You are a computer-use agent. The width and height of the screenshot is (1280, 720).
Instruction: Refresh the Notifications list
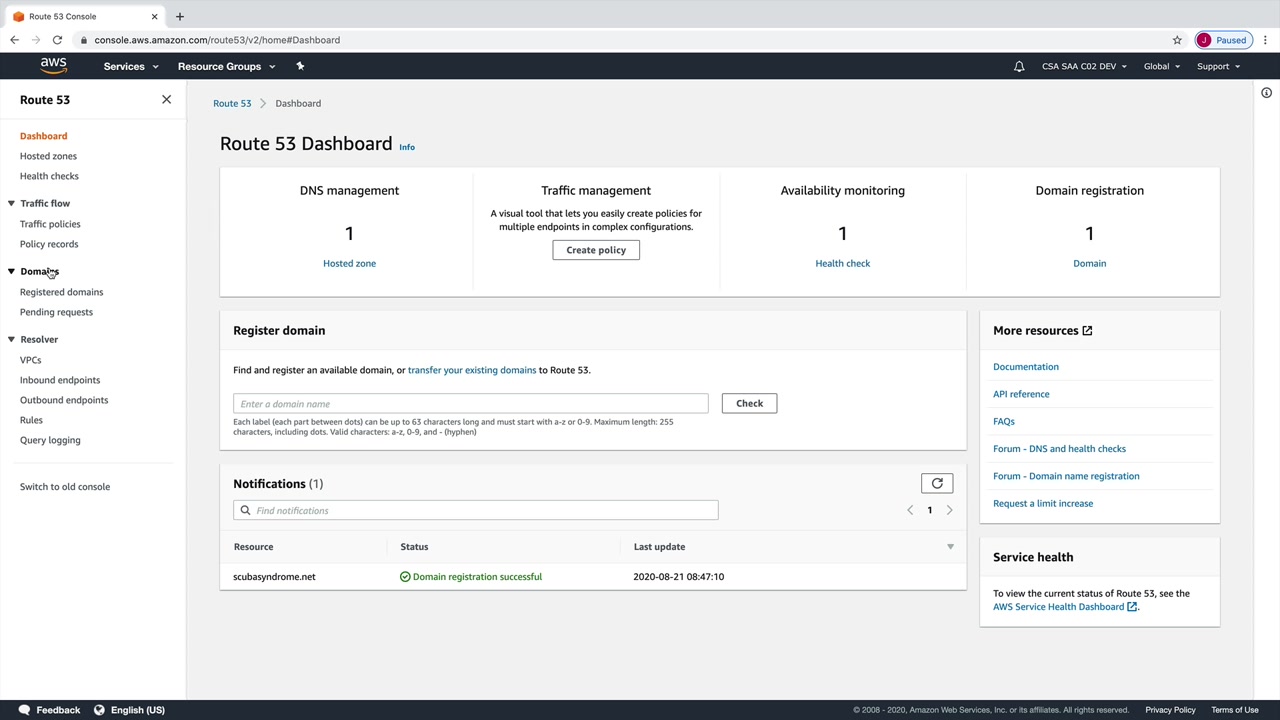point(937,484)
